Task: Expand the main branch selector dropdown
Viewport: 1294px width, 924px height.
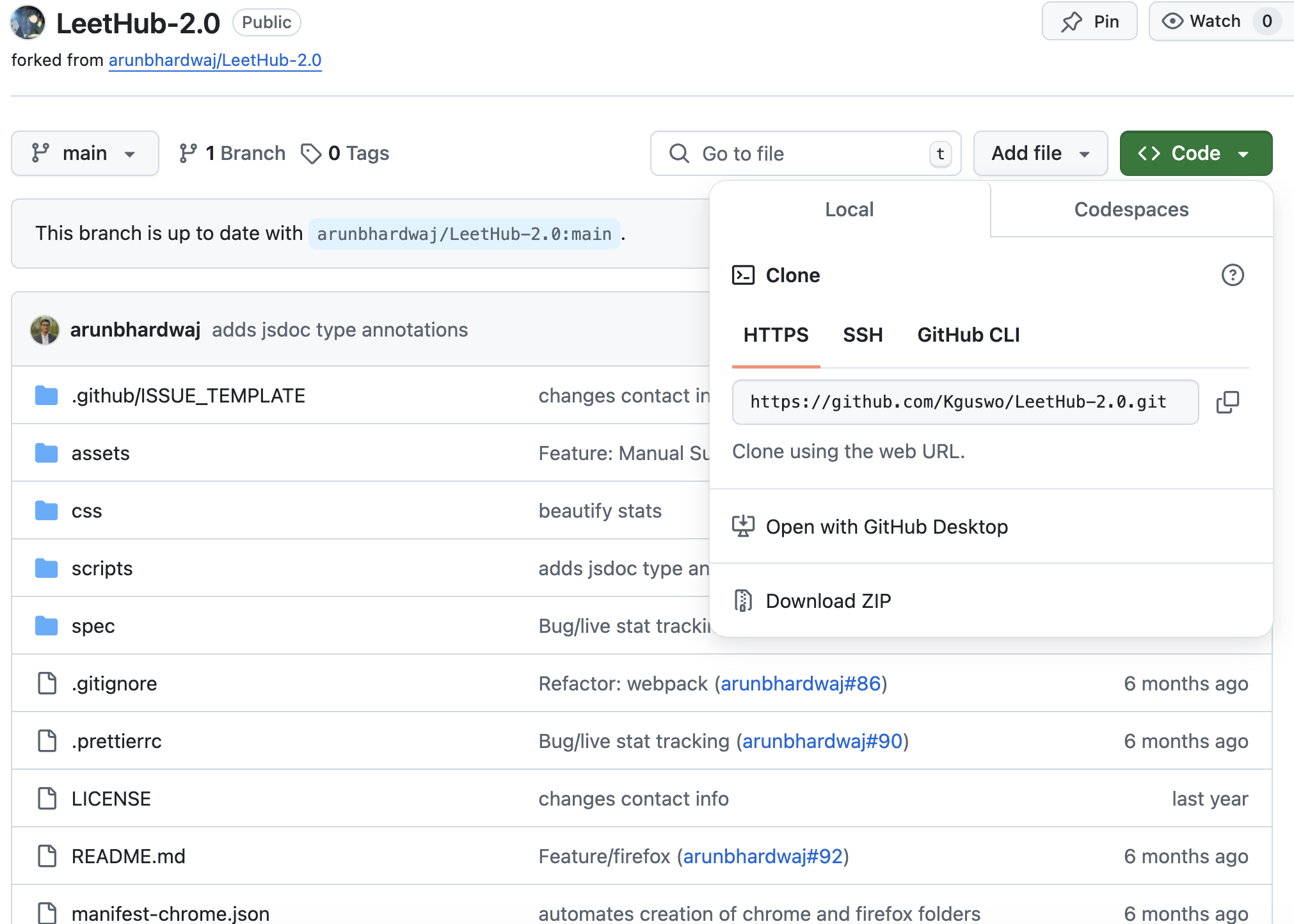Action: tap(84, 154)
